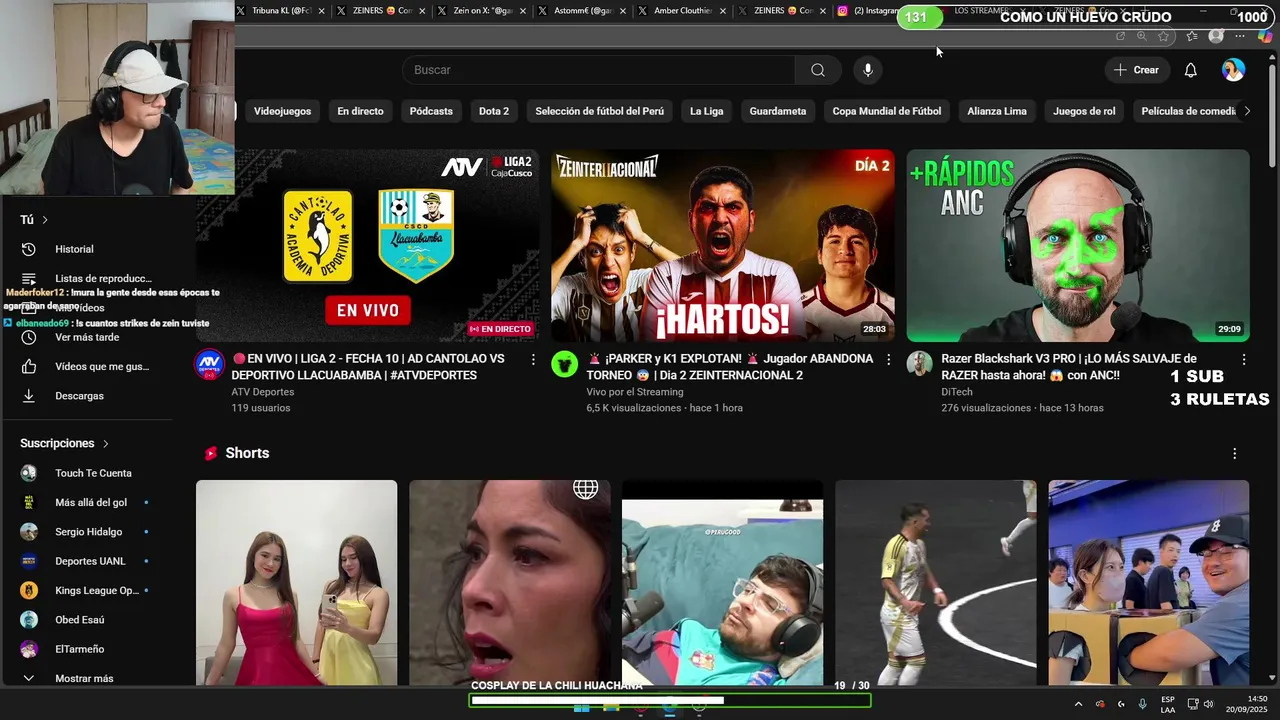
Task: Open the account avatar menu
Action: coord(1233,70)
